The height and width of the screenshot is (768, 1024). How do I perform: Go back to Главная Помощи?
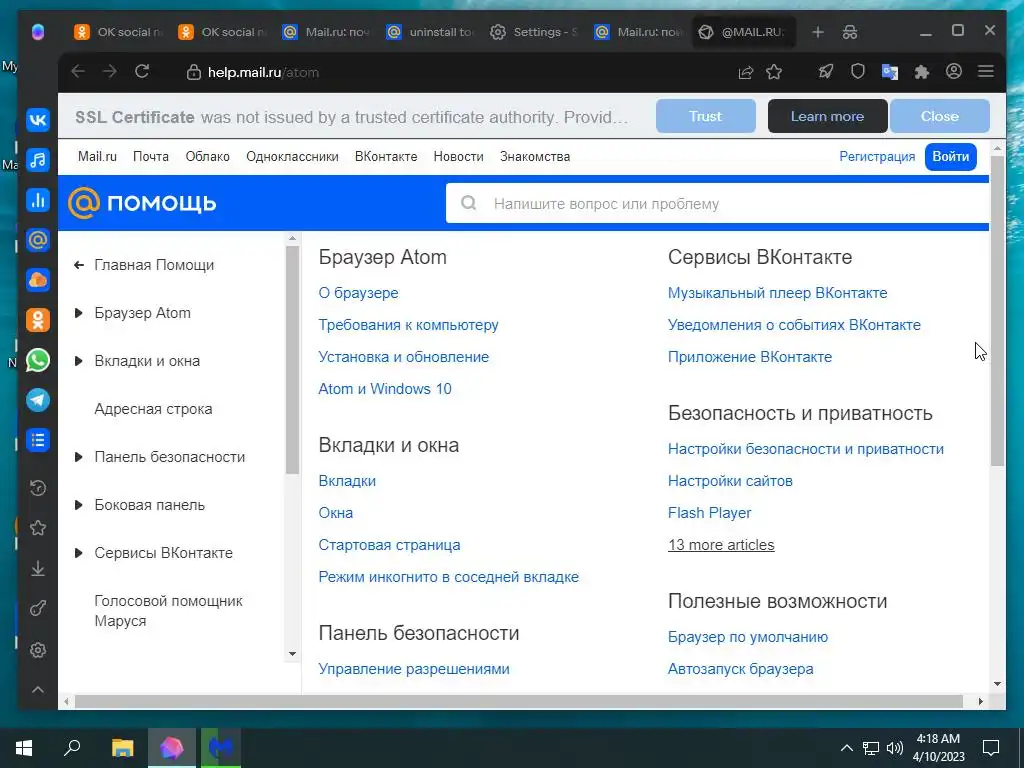(153, 265)
